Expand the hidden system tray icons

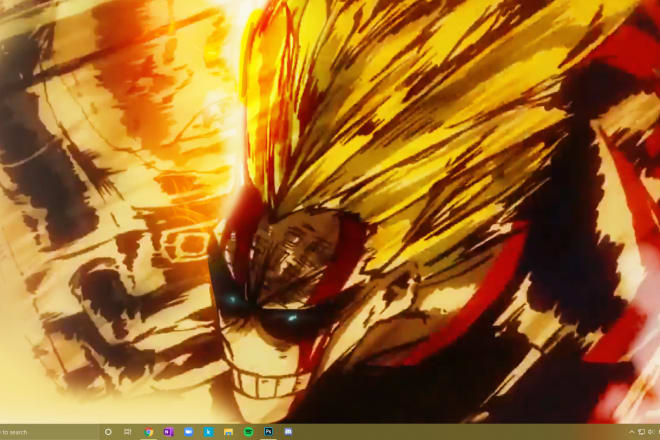[x=631, y=432]
